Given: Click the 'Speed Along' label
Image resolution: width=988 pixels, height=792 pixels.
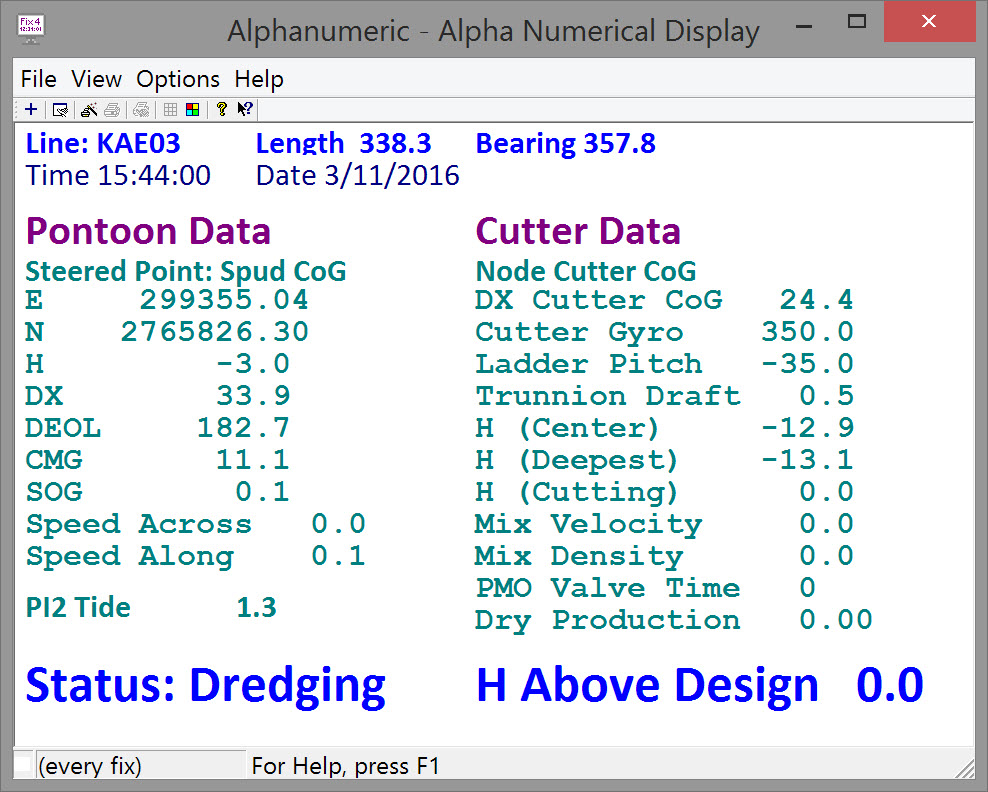Looking at the screenshot, I should tap(130, 557).
